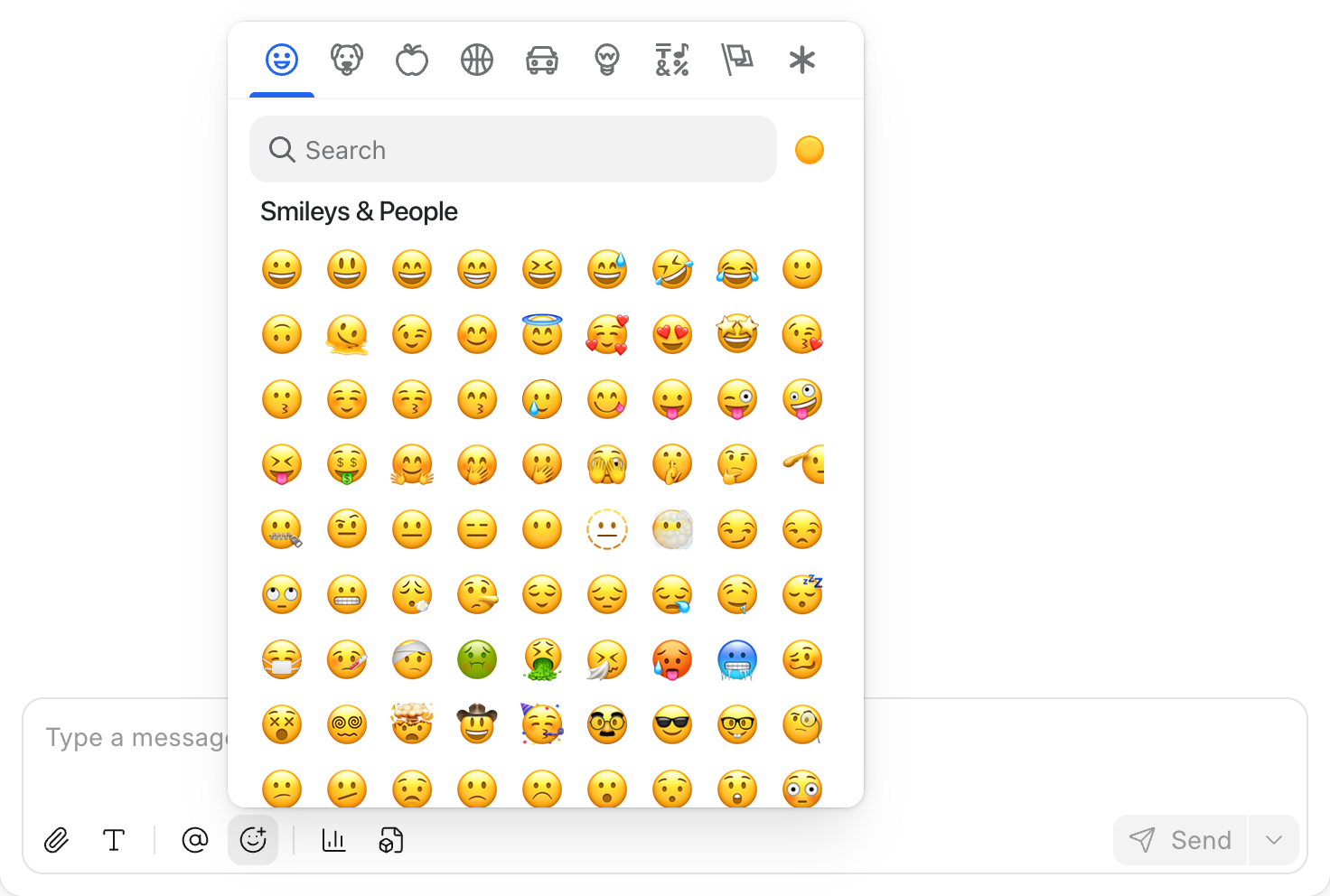Select the heart eyes emoji
This screenshot has width=1330, height=896.
coord(672,334)
